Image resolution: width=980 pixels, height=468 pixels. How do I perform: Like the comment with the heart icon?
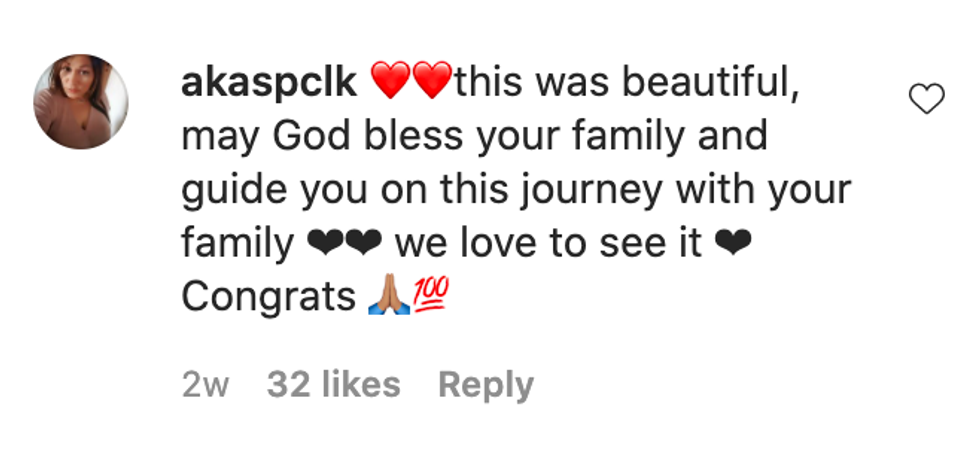926,98
